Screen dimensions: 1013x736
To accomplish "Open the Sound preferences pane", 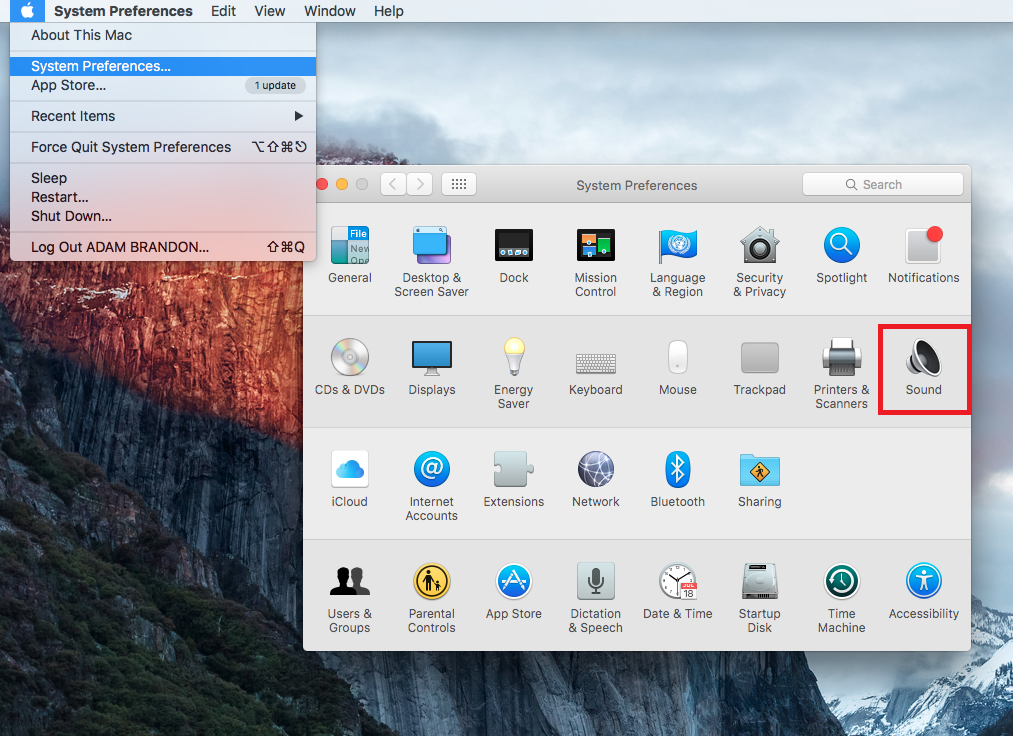I will 923,366.
